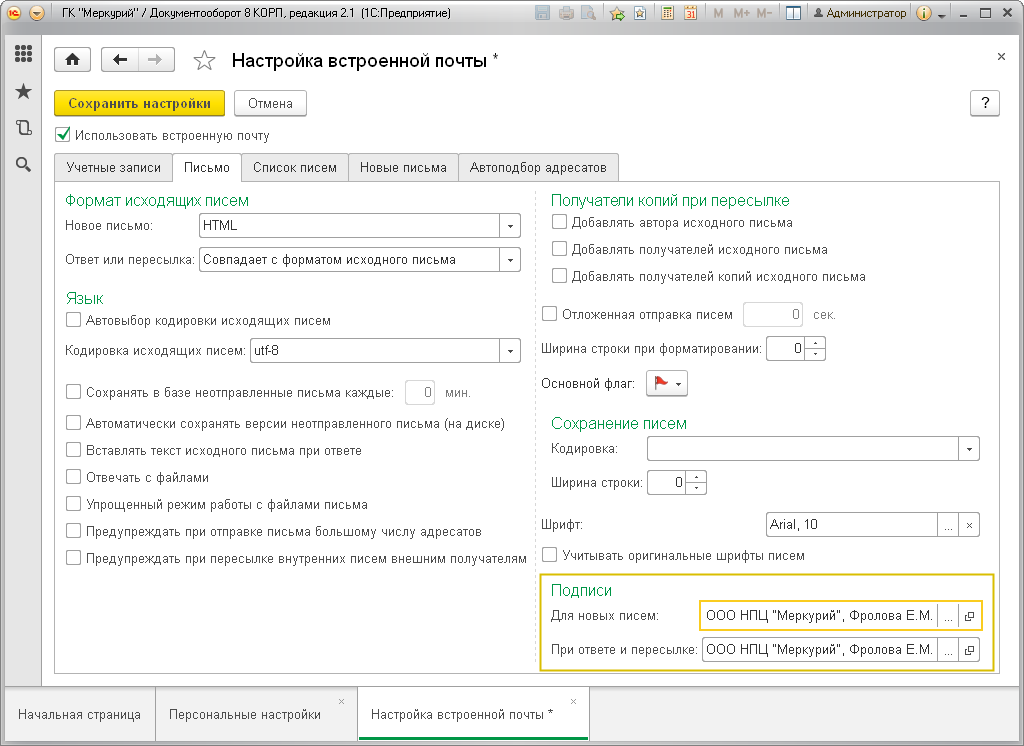Check 'Отвечать с файлами'
The width and height of the screenshot is (1024, 746).
tap(73, 478)
